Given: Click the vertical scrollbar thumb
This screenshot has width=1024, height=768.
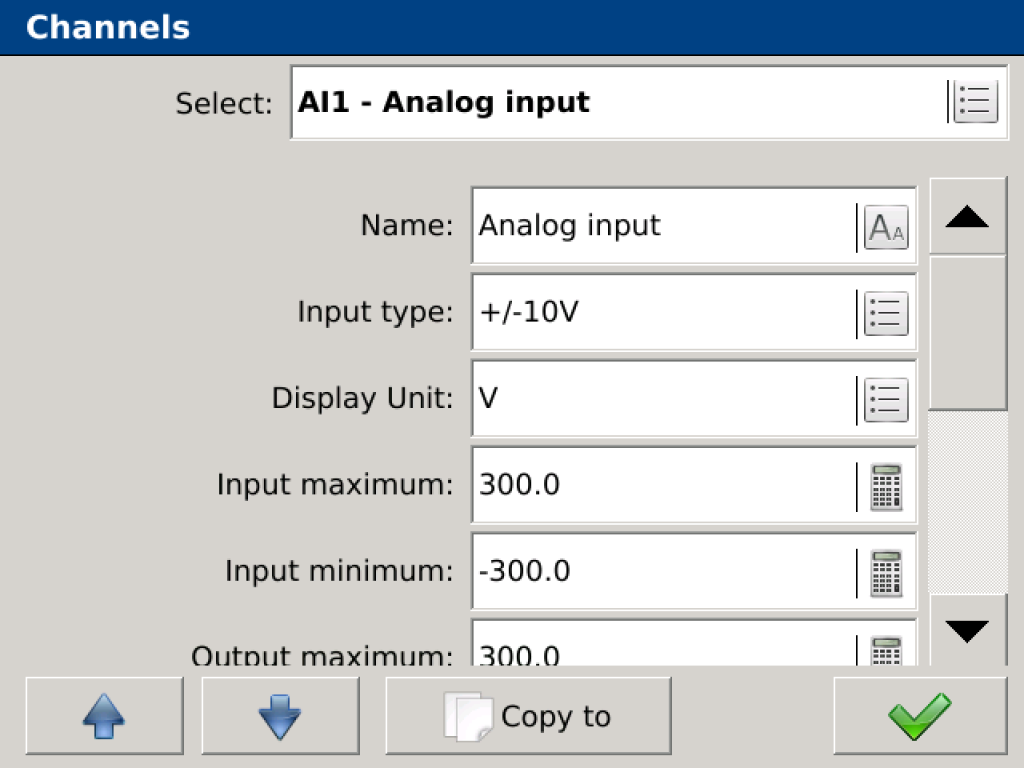Looking at the screenshot, I should point(967,332).
